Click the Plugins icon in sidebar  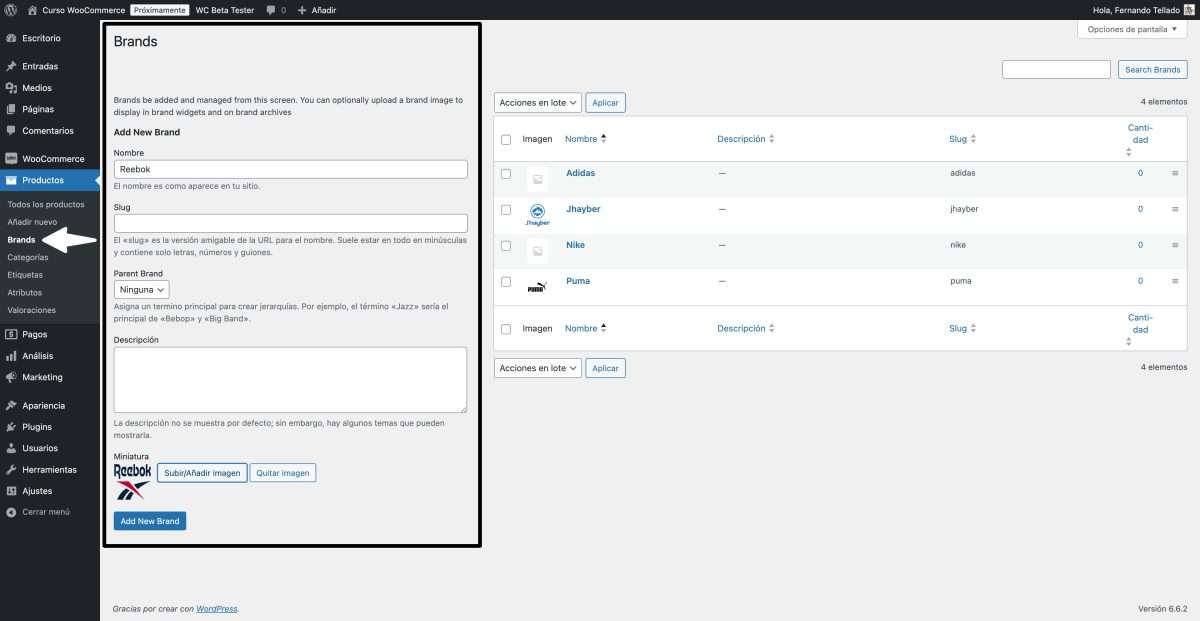[x=11, y=427]
